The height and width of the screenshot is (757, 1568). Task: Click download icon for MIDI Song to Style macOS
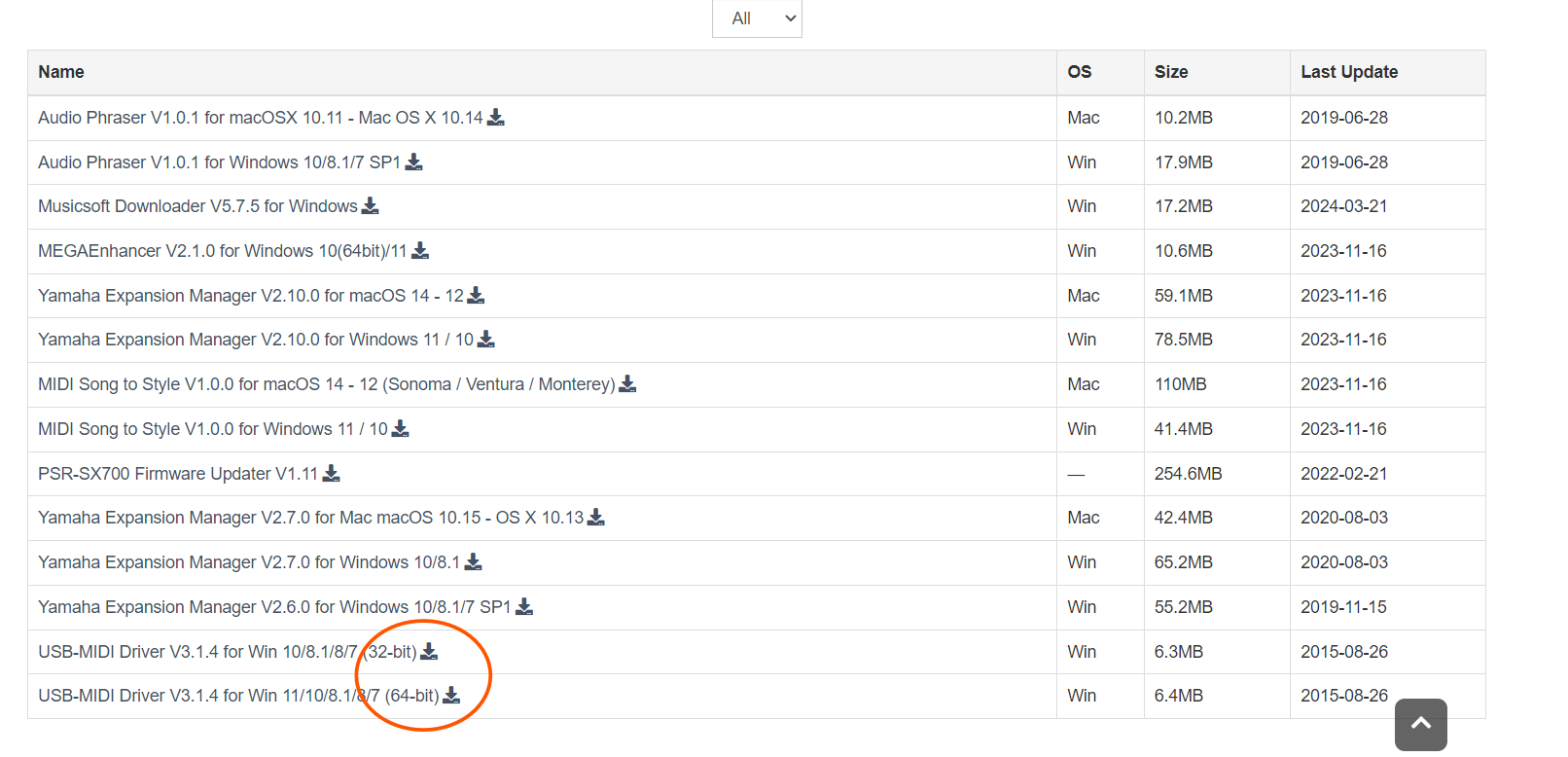(628, 383)
